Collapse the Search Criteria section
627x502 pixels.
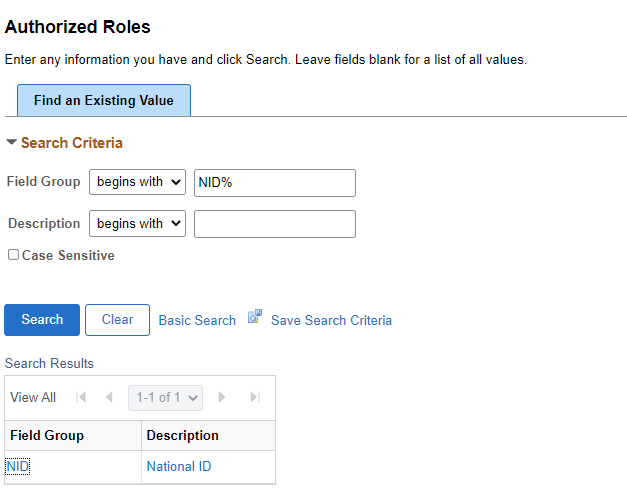point(11,142)
